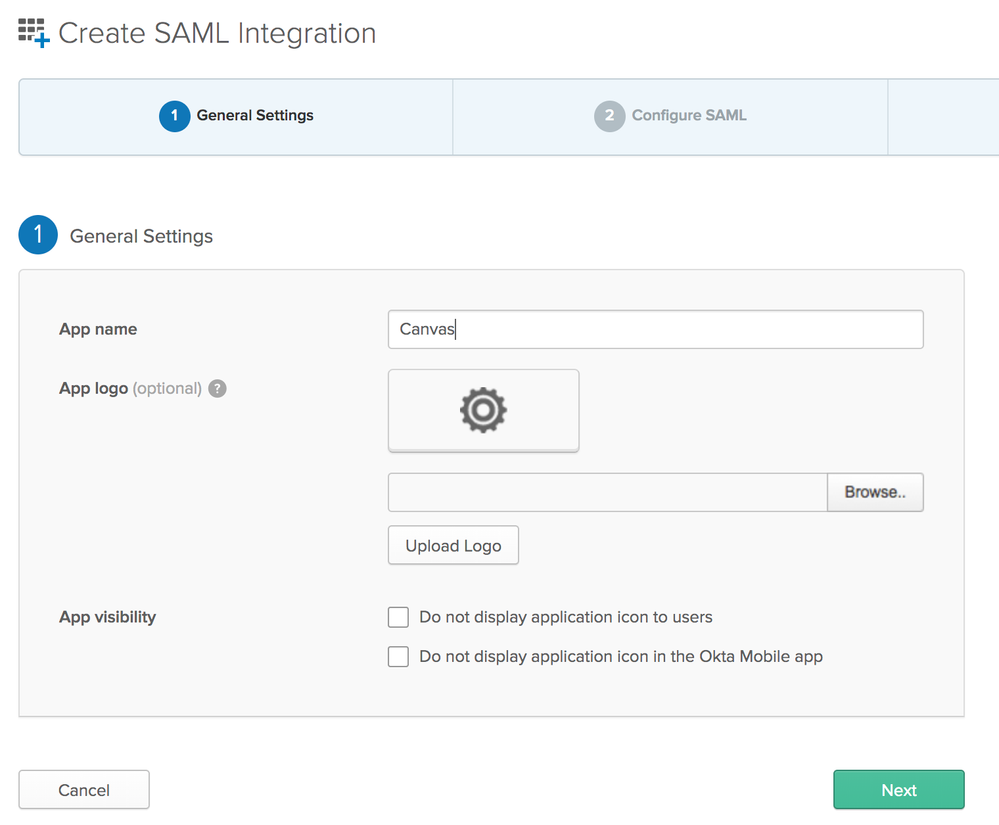Click the App logo (optional) label
This screenshot has width=999, height=825.
pos(131,389)
